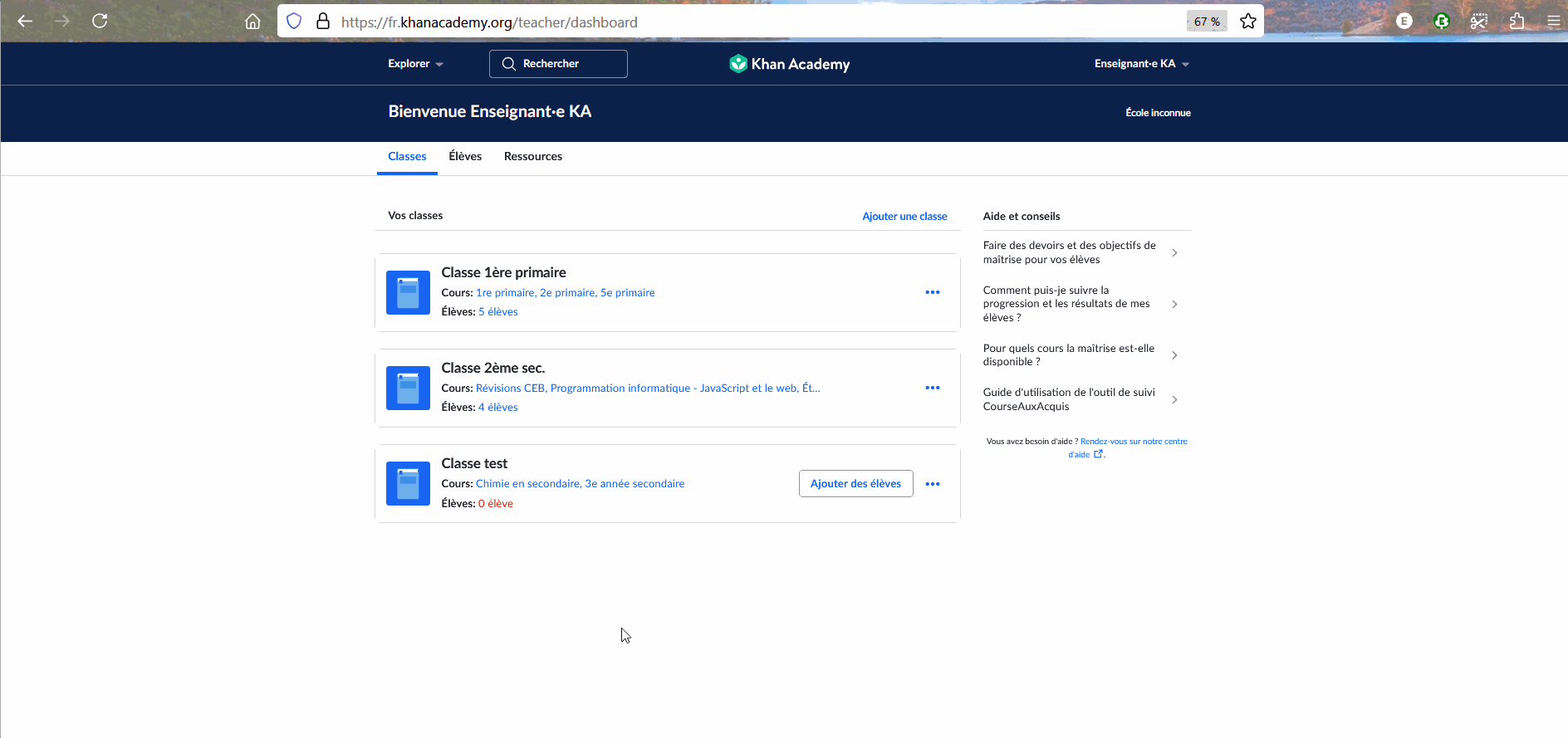This screenshot has height=738, width=1568.
Task: Open the Classe 1ère primaire title
Action: pyautogui.click(x=503, y=272)
